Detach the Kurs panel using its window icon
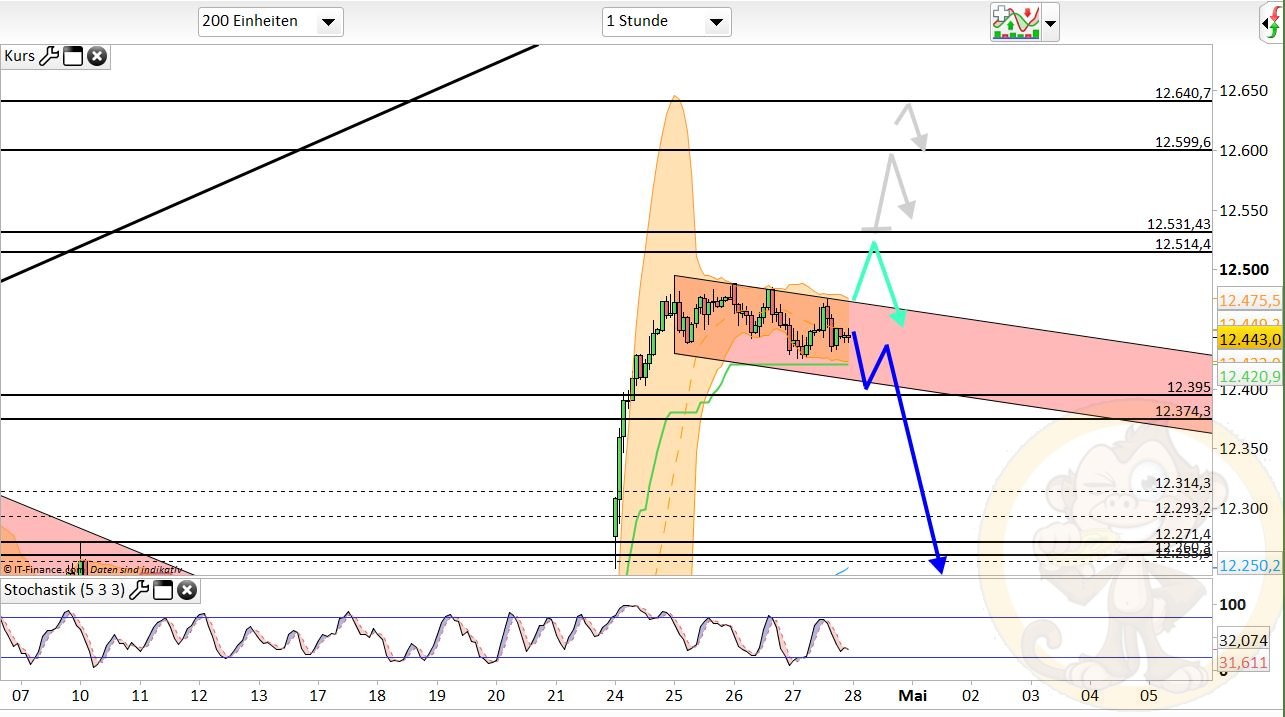 [x=71, y=56]
